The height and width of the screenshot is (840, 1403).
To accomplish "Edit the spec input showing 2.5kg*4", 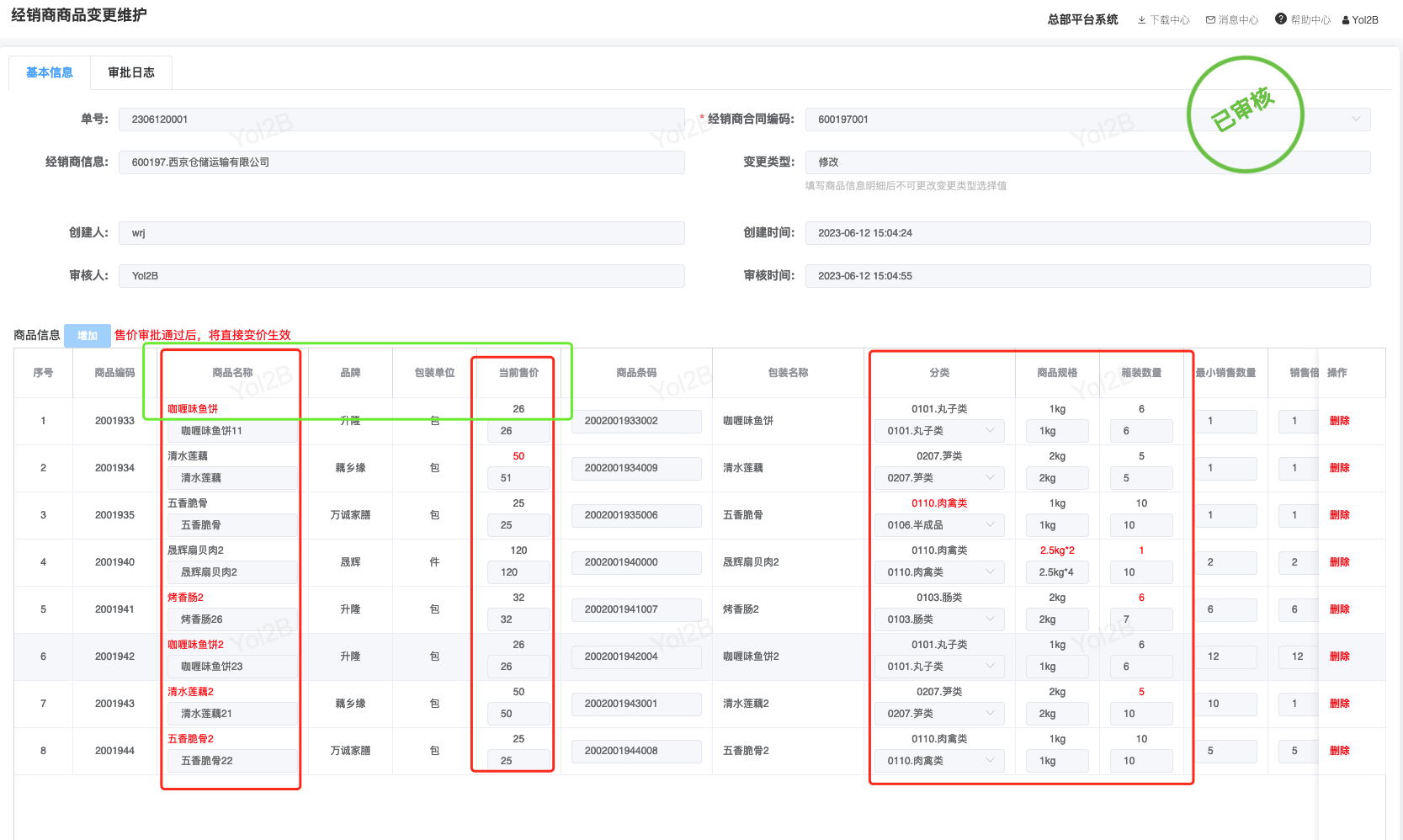I will pyautogui.click(x=1057, y=572).
